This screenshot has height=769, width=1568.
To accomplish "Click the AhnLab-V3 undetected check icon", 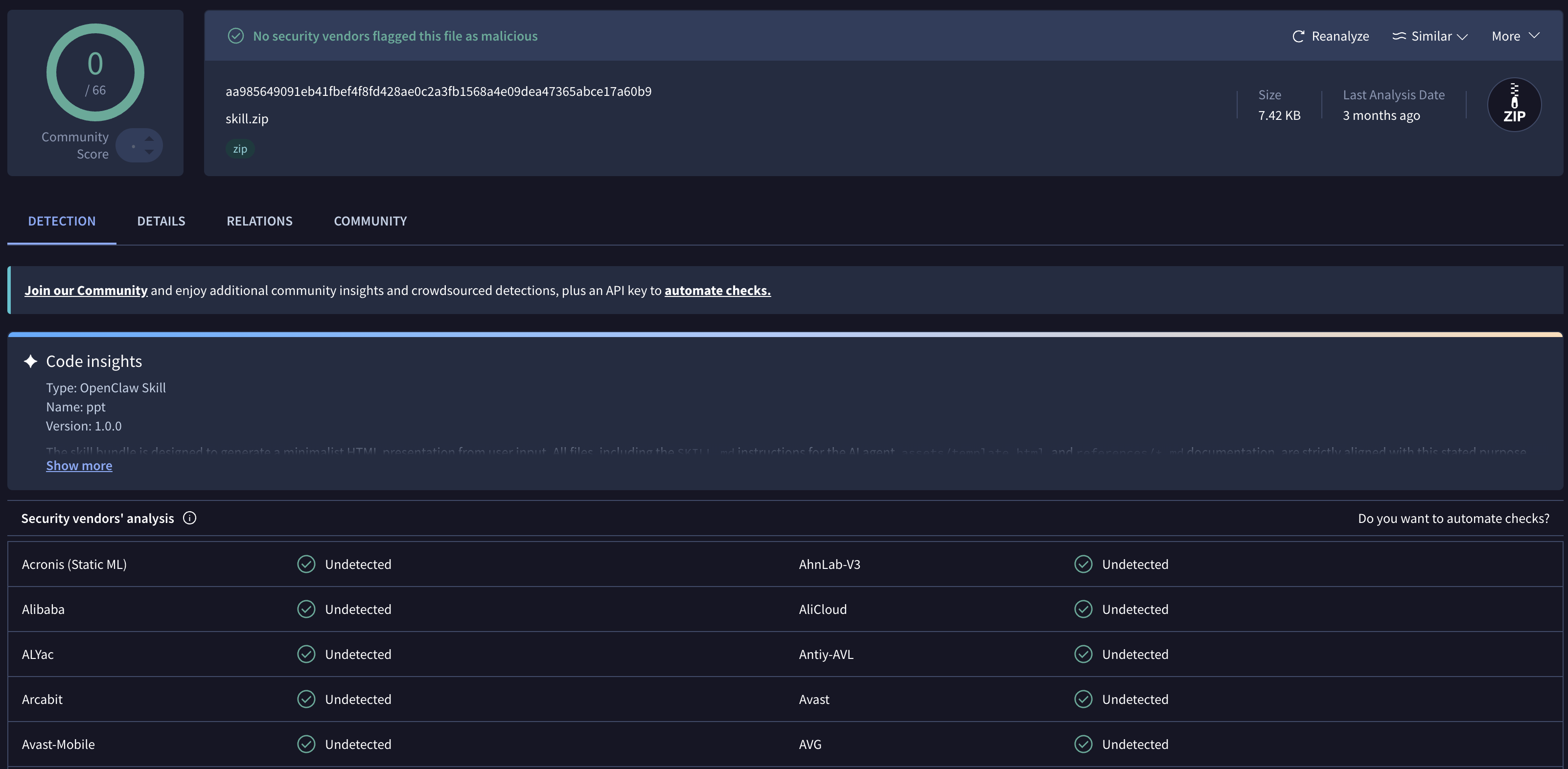I will click(1084, 564).
